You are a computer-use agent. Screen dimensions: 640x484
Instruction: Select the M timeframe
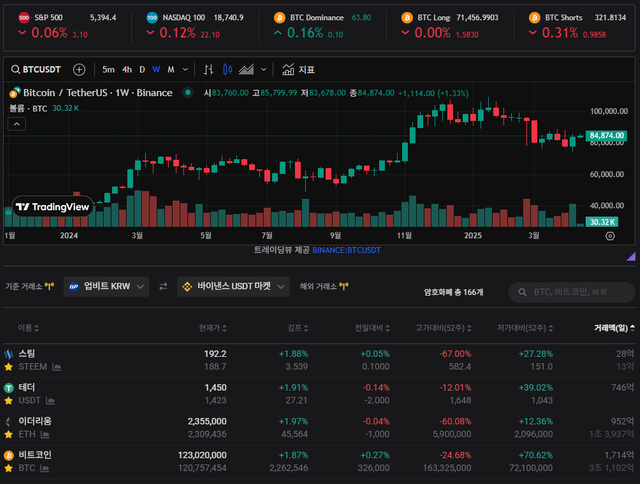pos(171,70)
